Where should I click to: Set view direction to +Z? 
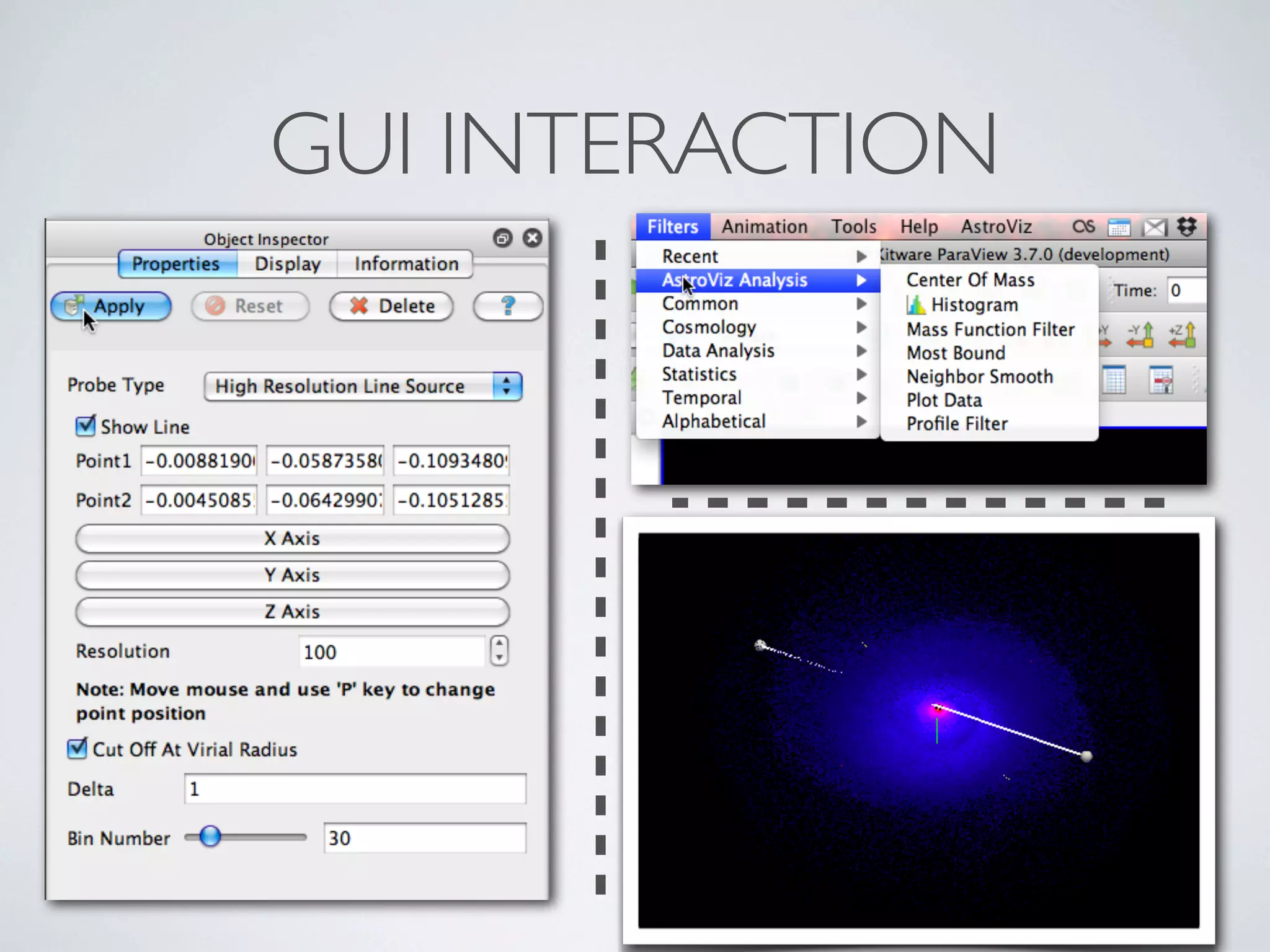1182,335
